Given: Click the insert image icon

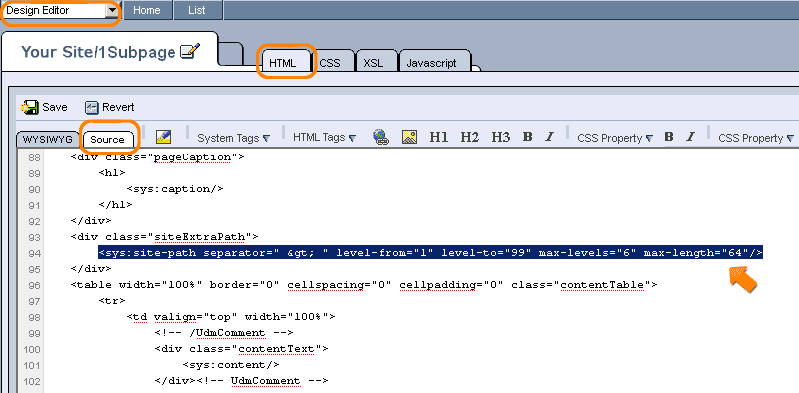Looking at the screenshot, I should (409, 137).
